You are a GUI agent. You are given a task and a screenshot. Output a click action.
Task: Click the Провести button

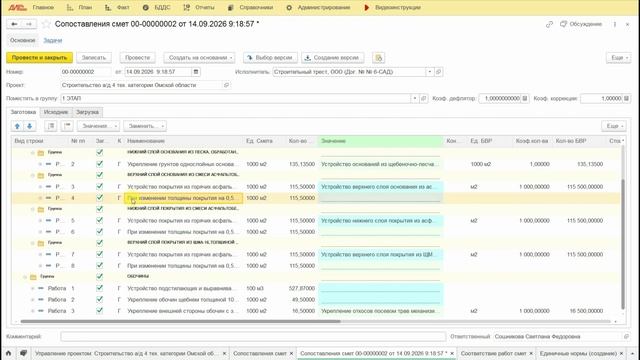point(137,58)
